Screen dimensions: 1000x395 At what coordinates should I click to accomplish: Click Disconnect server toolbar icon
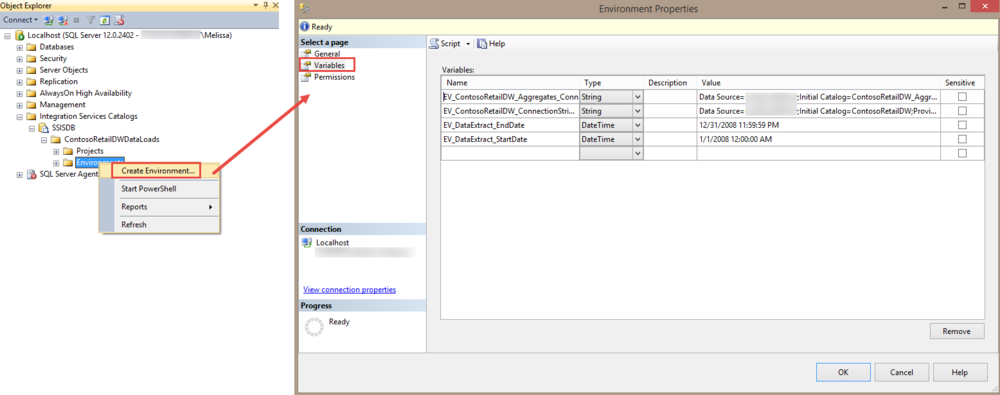pos(62,20)
